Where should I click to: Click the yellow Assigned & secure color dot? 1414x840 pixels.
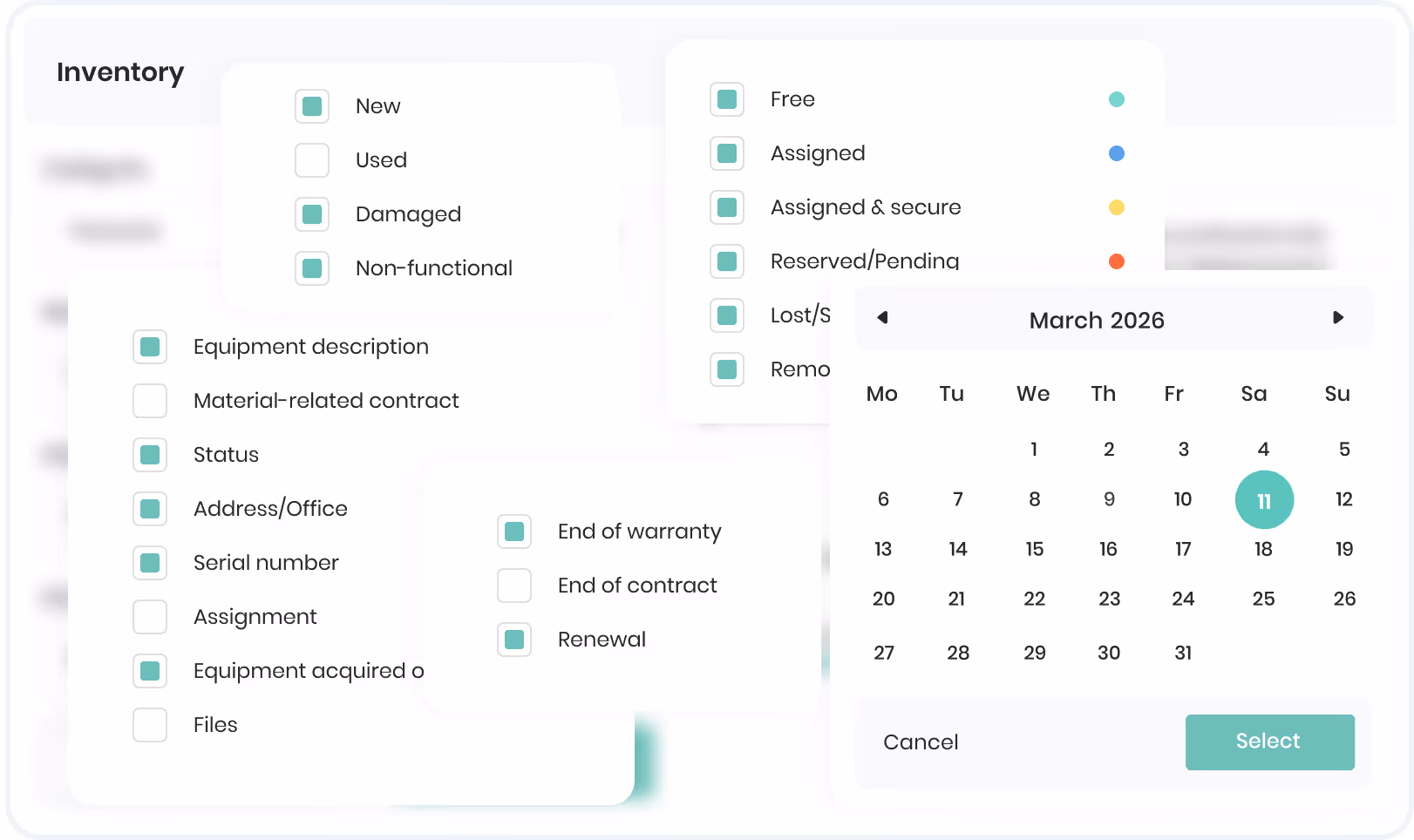click(x=1117, y=207)
